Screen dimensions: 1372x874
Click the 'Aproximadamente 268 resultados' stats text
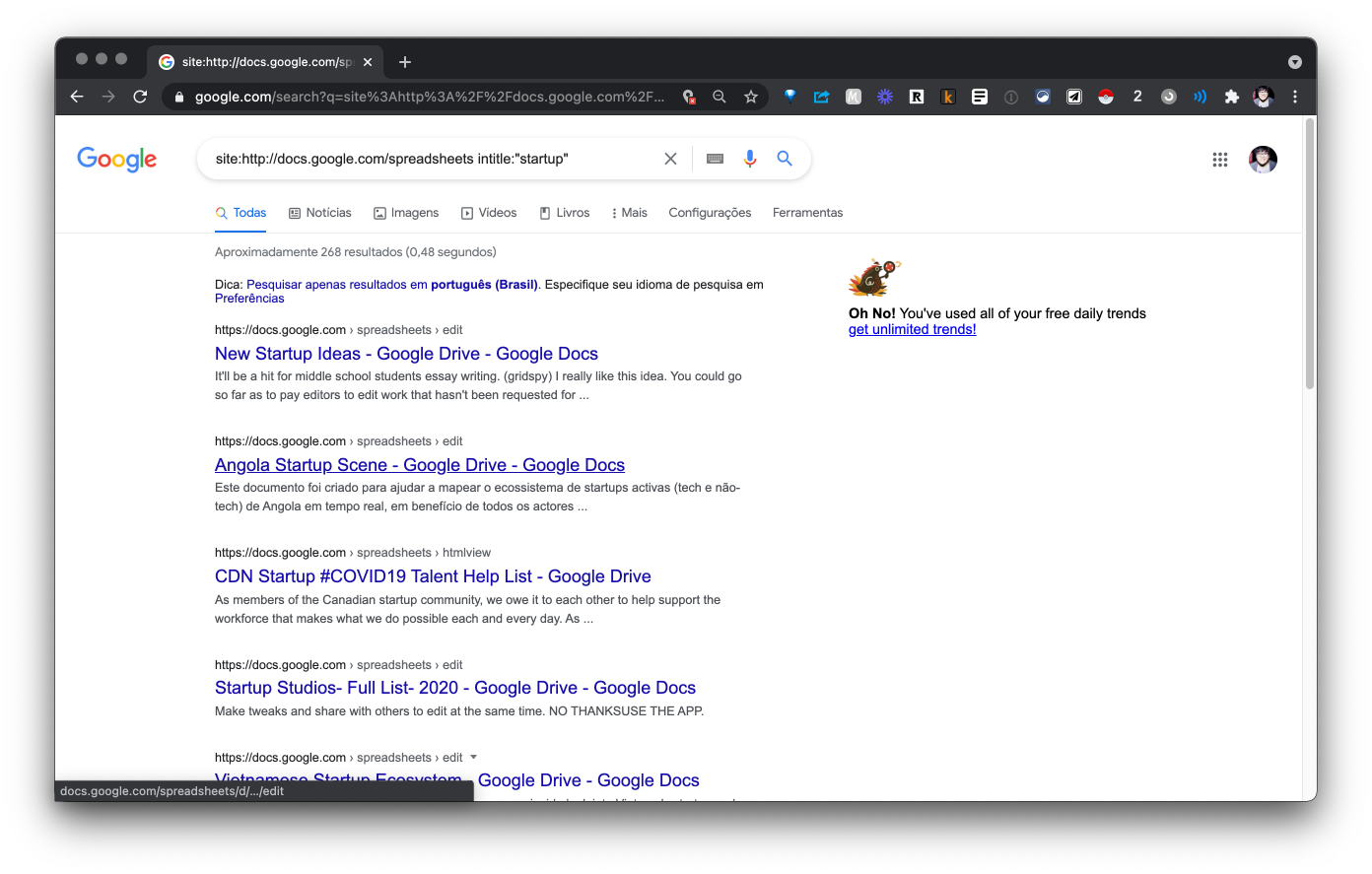[356, 252]
